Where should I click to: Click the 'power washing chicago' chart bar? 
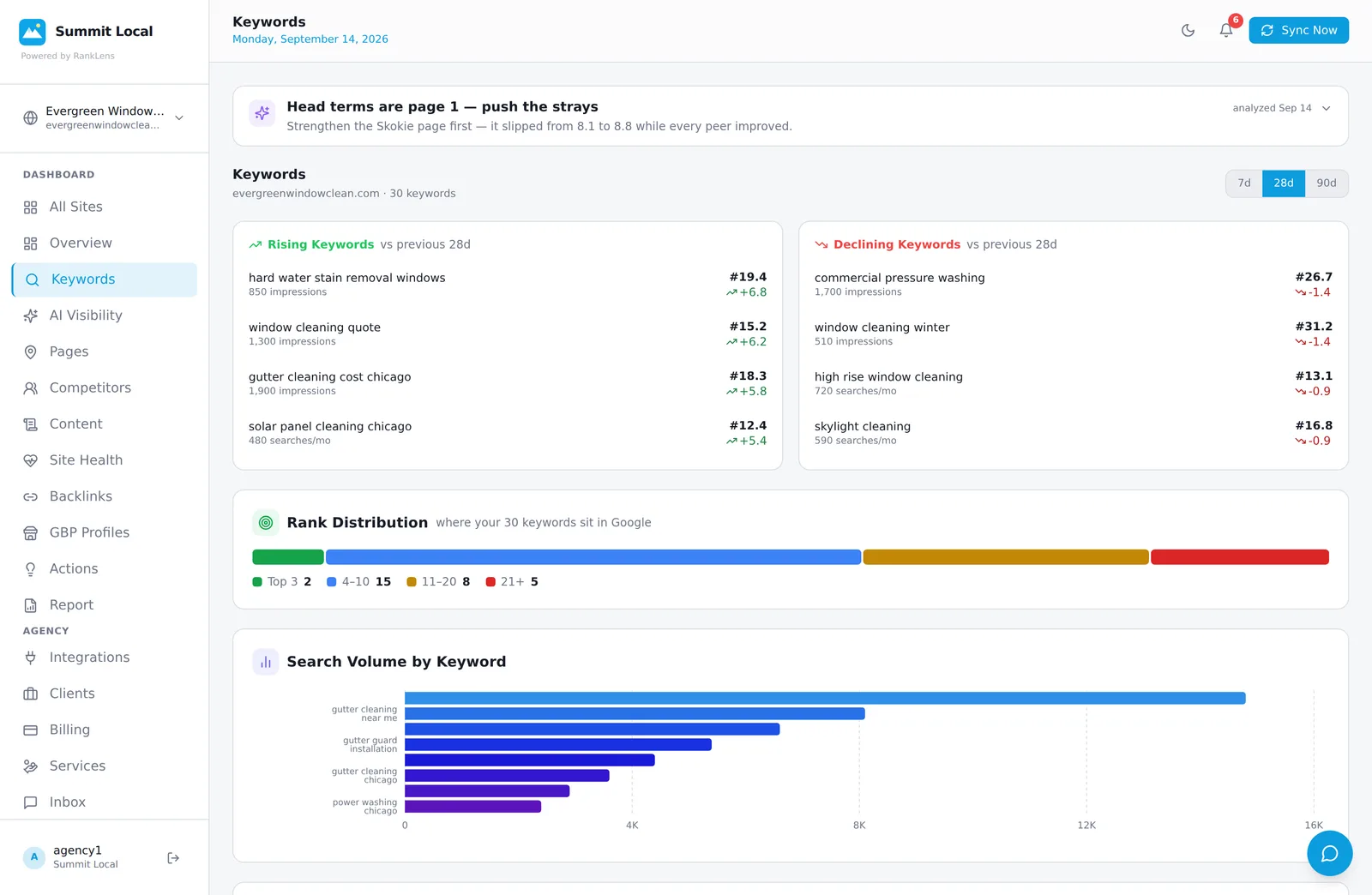click(472, 806)
